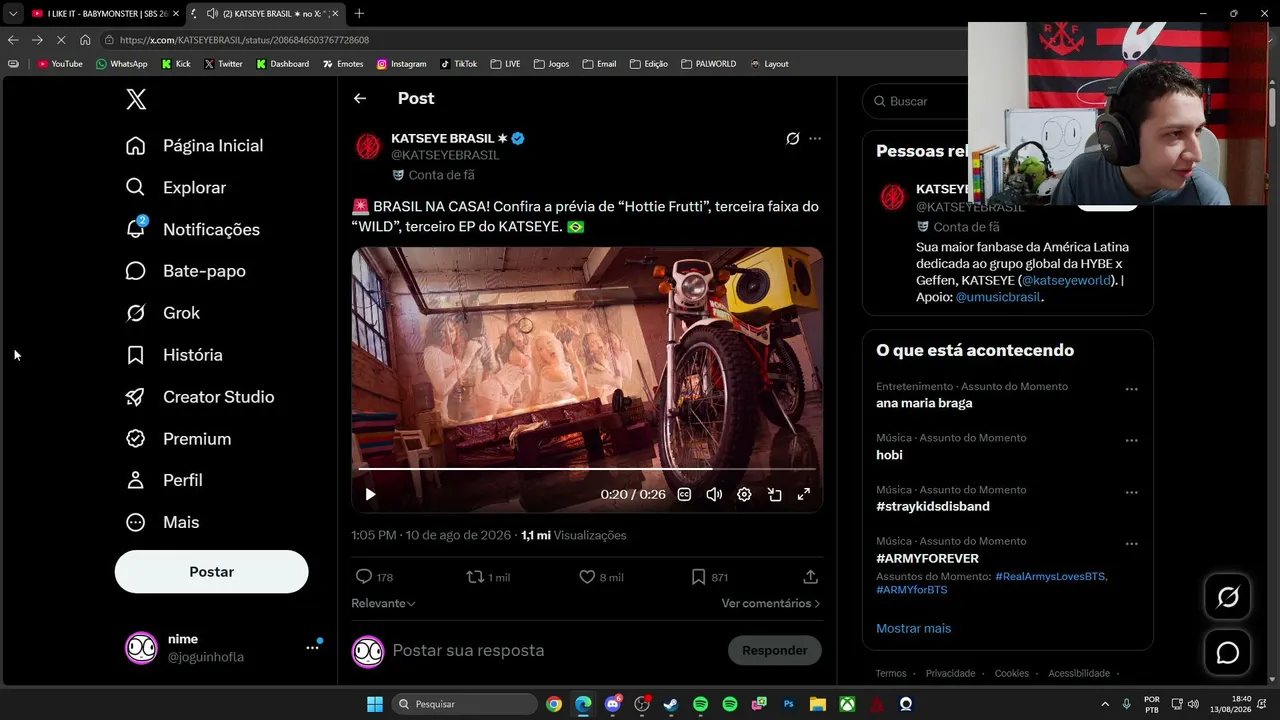The width and height of the screenshot is (1280, 720).
Task: Click Mostrar mais in trends
Action: 913,629
